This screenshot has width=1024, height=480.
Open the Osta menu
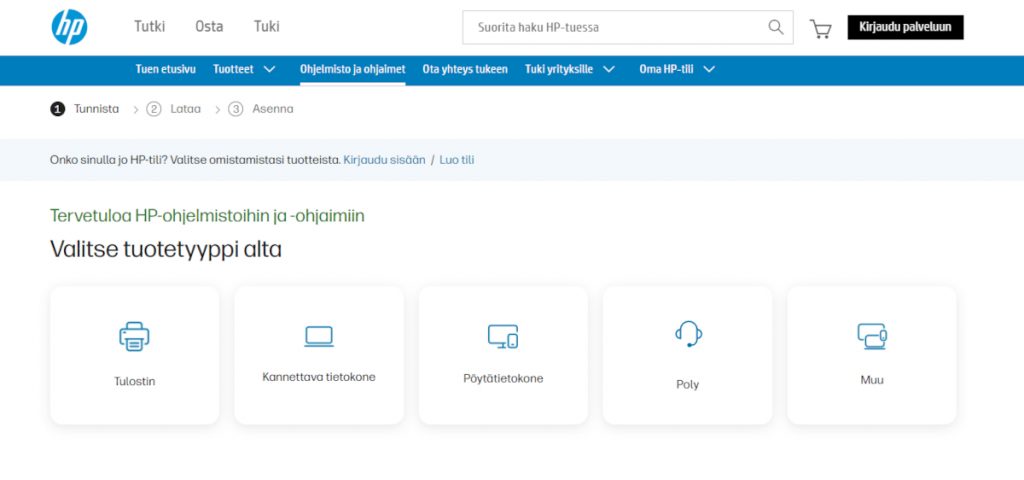[x=209, y=27]
